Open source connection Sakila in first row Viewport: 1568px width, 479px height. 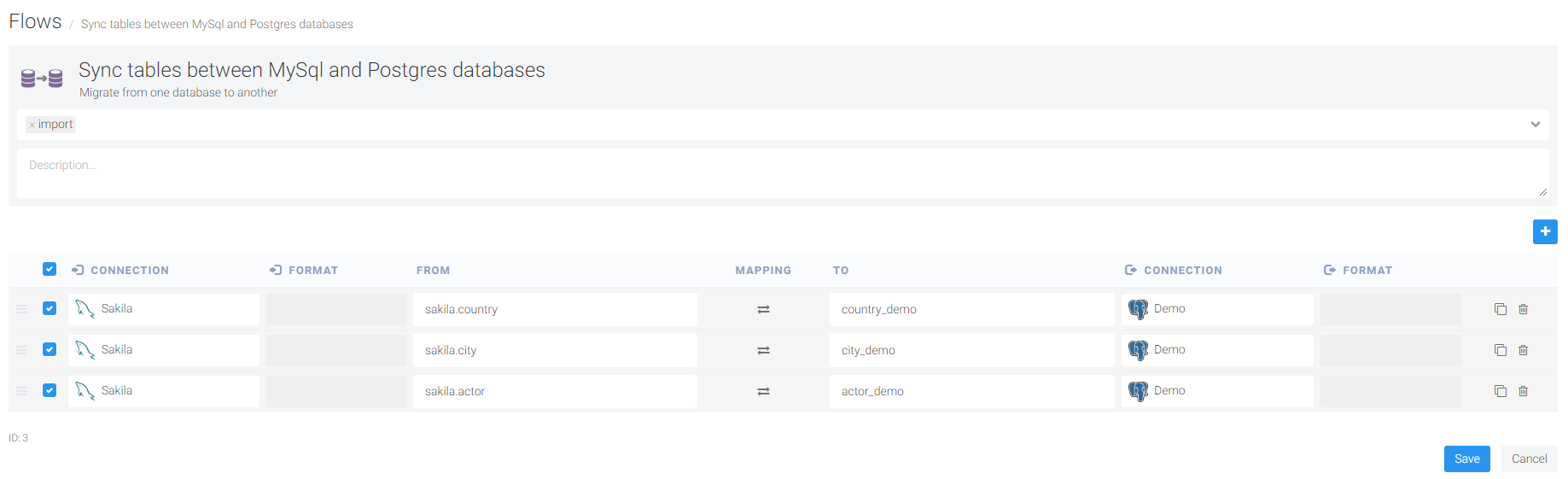pyautogui.click(x=164, y=309)
